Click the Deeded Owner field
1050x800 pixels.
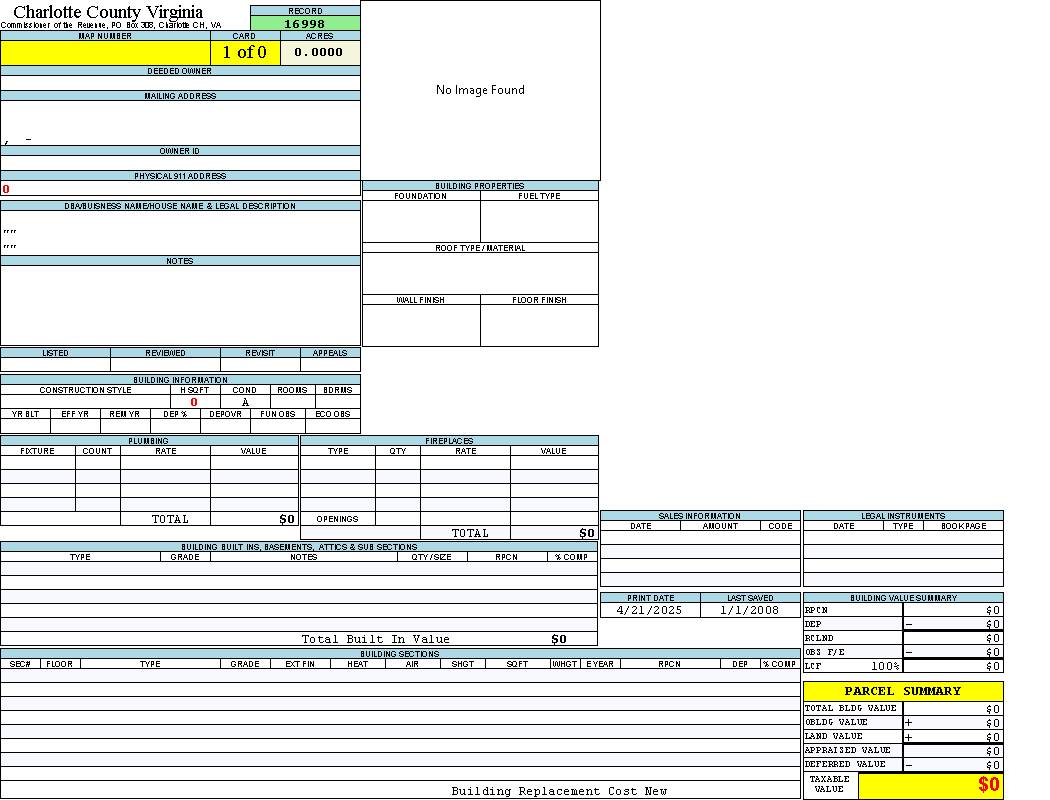click(x=180, y=83)
